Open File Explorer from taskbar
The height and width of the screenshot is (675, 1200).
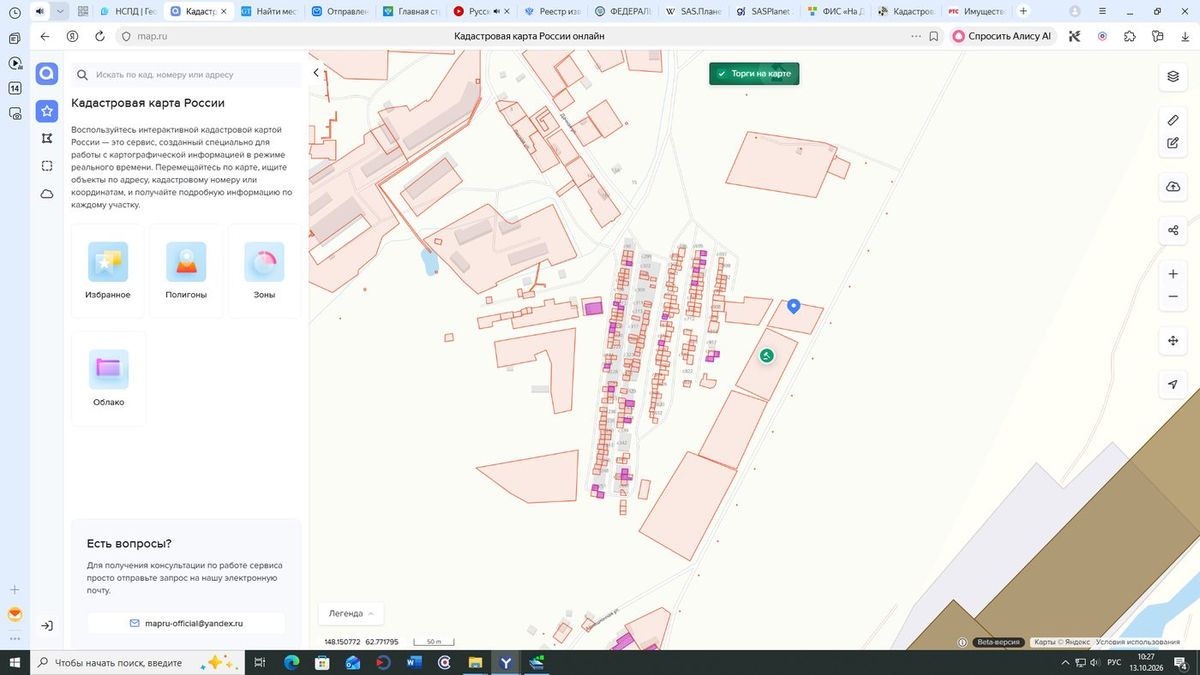tap(477, 663)
